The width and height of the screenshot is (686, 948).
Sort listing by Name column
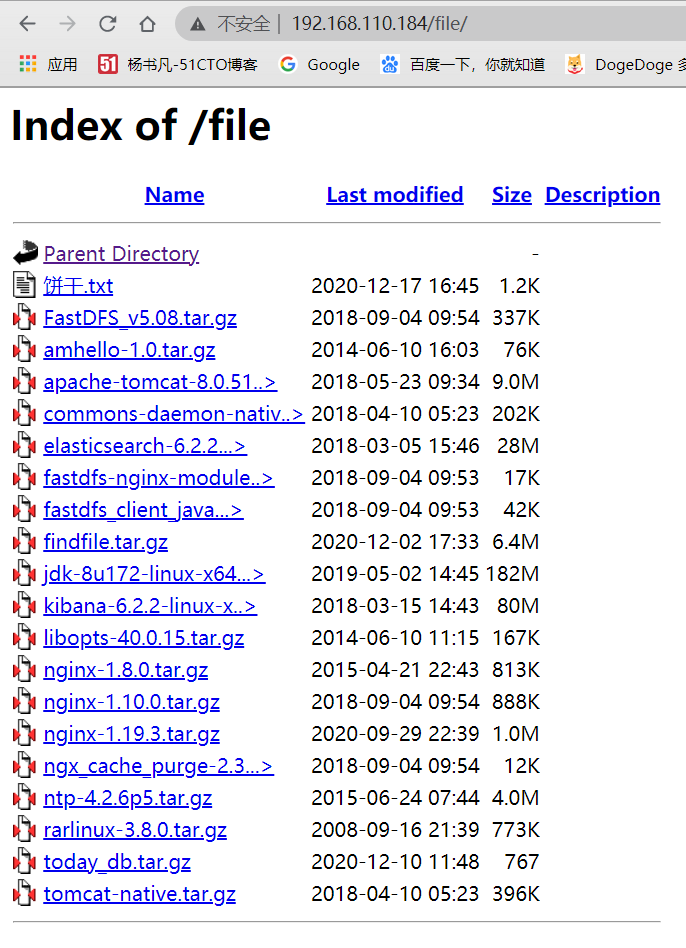pos(174,195)
